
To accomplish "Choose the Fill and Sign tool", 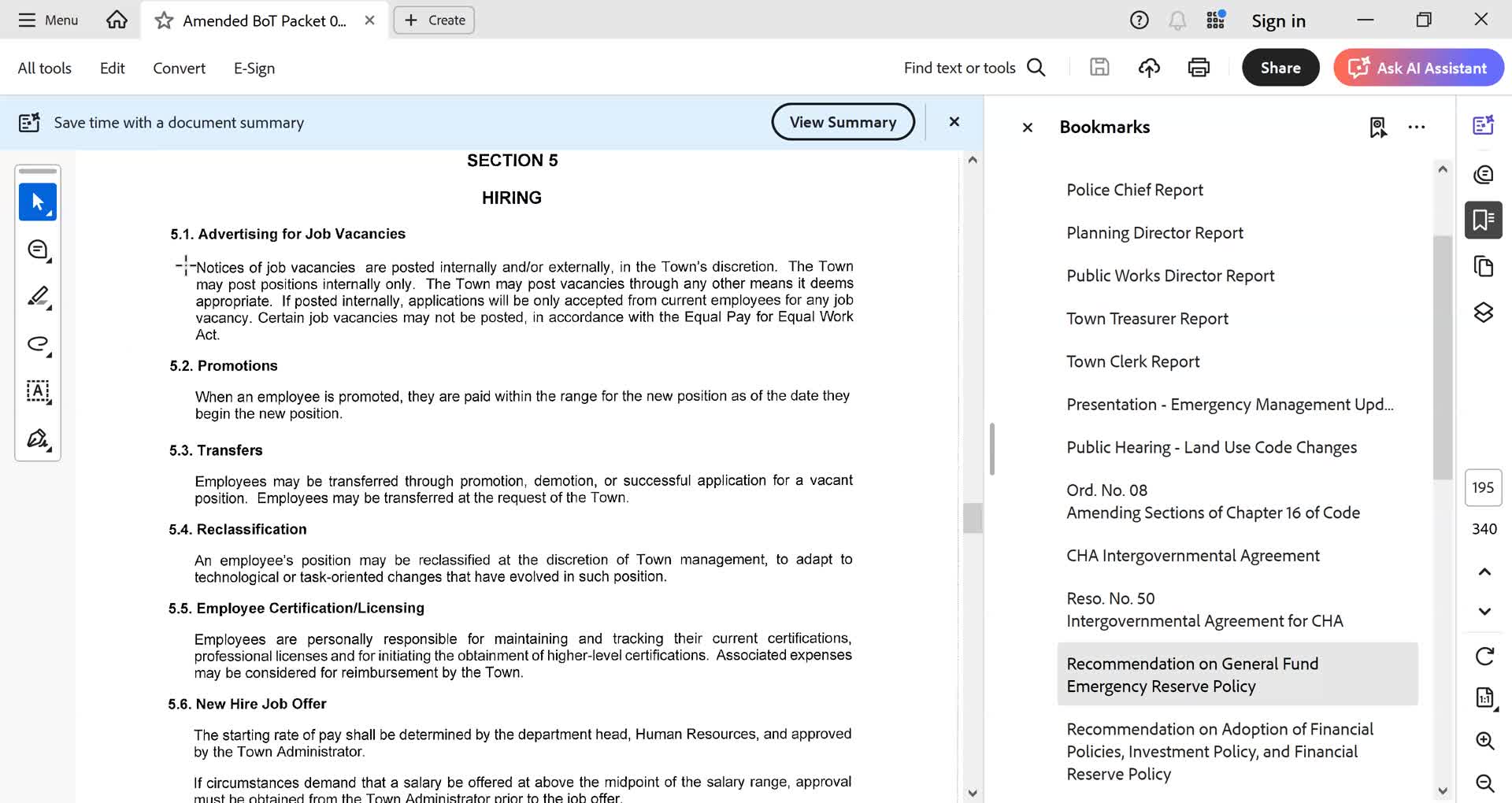I will [38, 439].
